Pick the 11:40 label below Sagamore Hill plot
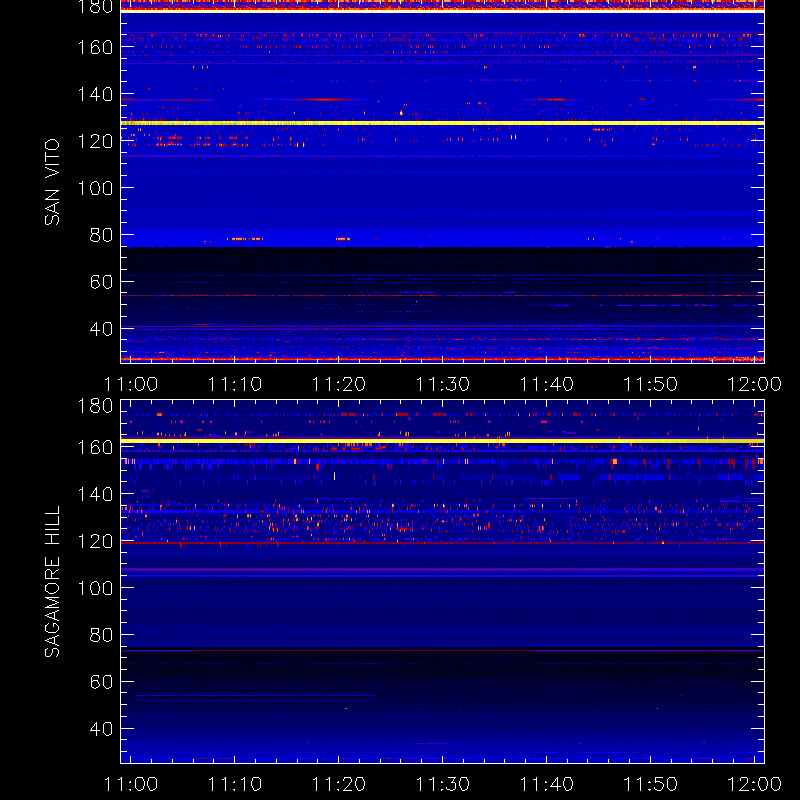The height and width of the screenshot is (800, 800). pos(546,784)
